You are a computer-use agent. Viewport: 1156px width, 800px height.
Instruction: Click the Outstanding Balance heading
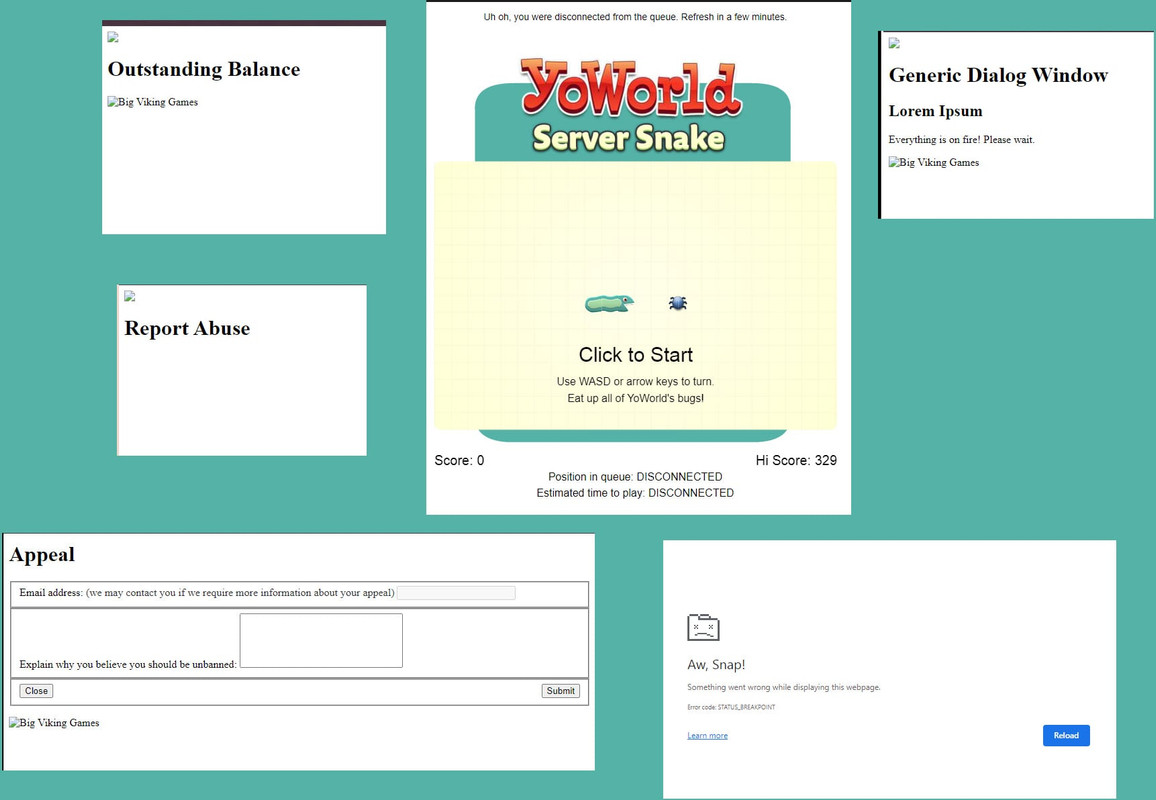pos(203,69)
